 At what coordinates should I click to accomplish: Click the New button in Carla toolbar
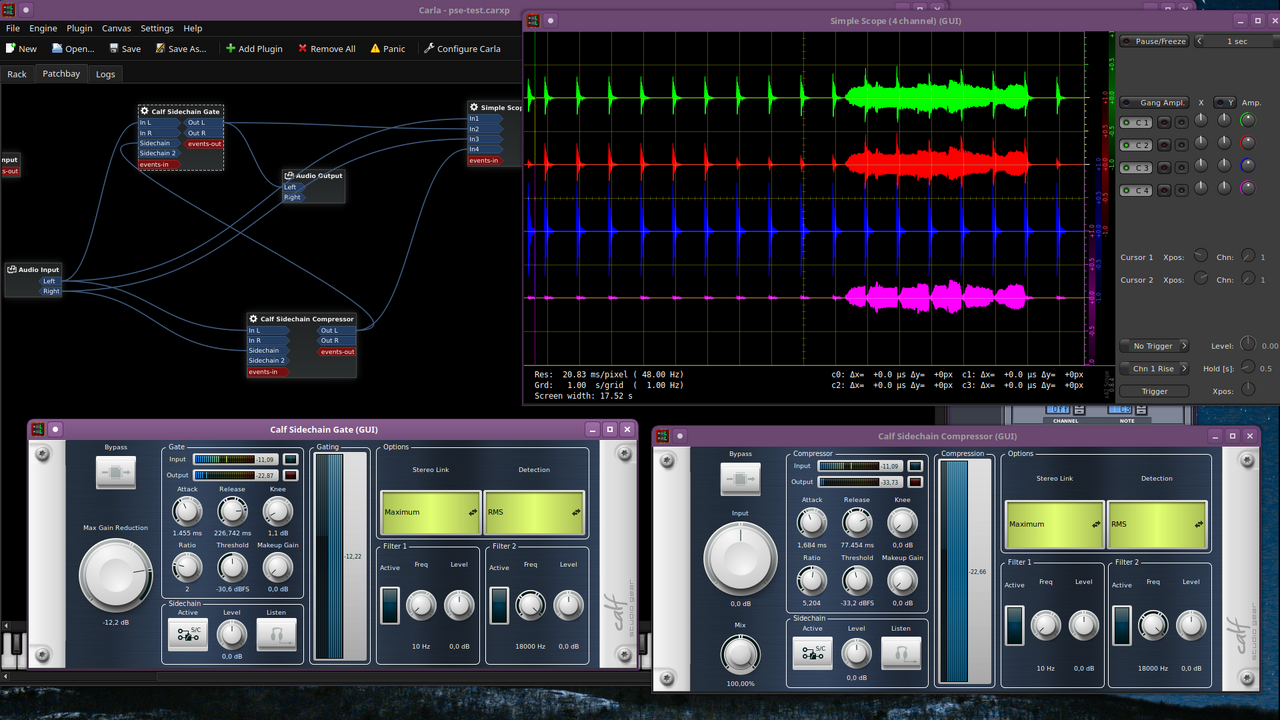[21, 48]
